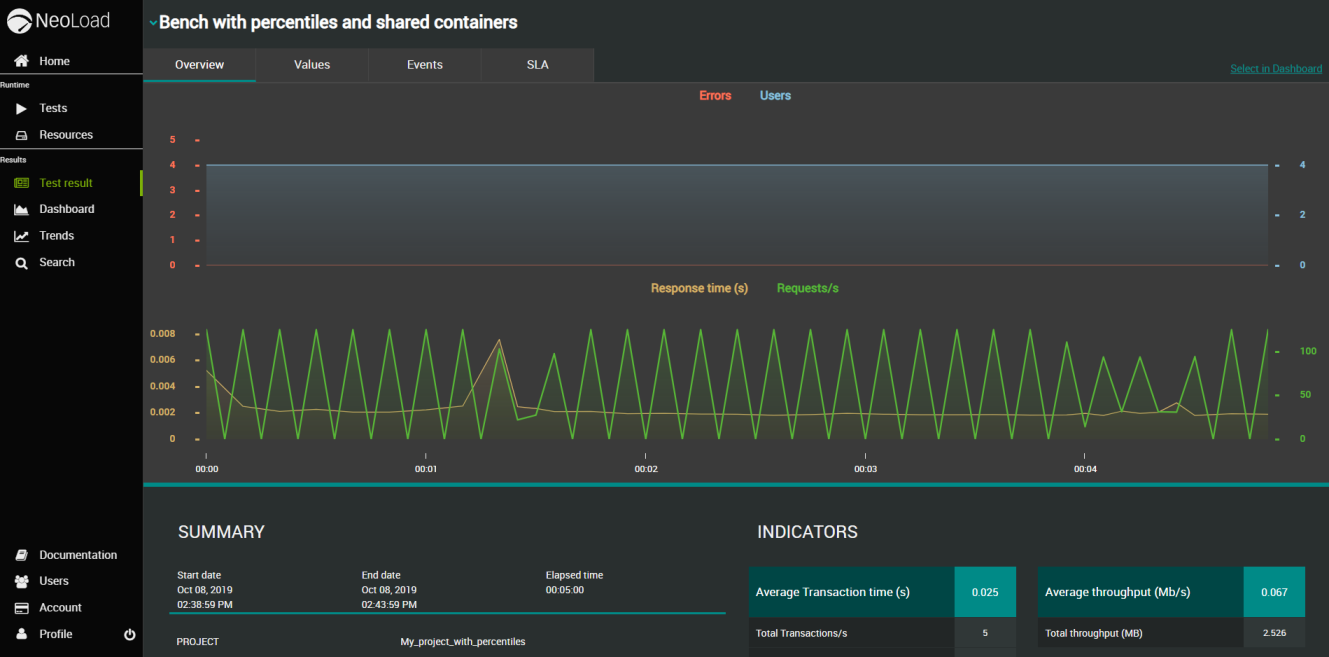
Task: Switch to the Values tab
Action: [312, 65]
